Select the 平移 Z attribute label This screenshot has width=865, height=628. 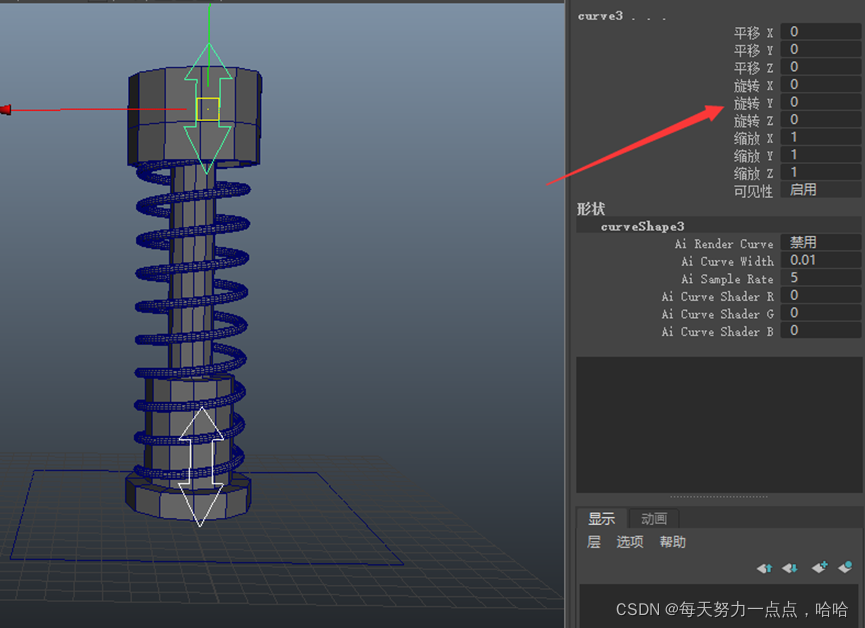pos(754,68)
